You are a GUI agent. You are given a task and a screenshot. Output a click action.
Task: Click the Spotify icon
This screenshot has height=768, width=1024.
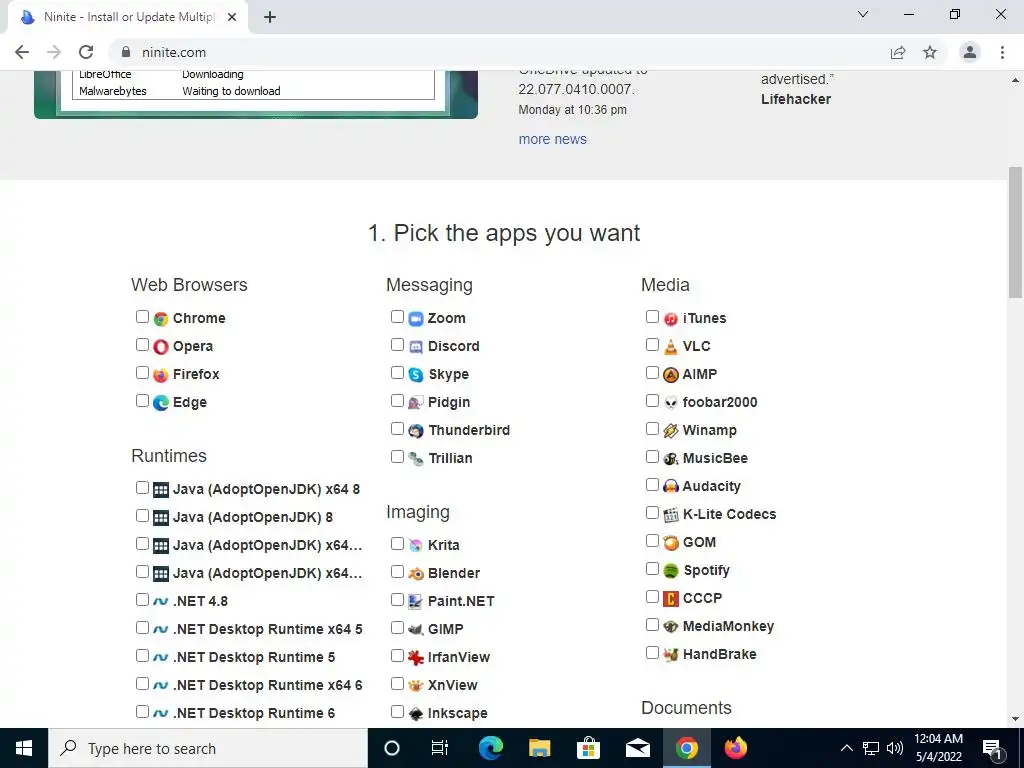(x=671, y=571)
